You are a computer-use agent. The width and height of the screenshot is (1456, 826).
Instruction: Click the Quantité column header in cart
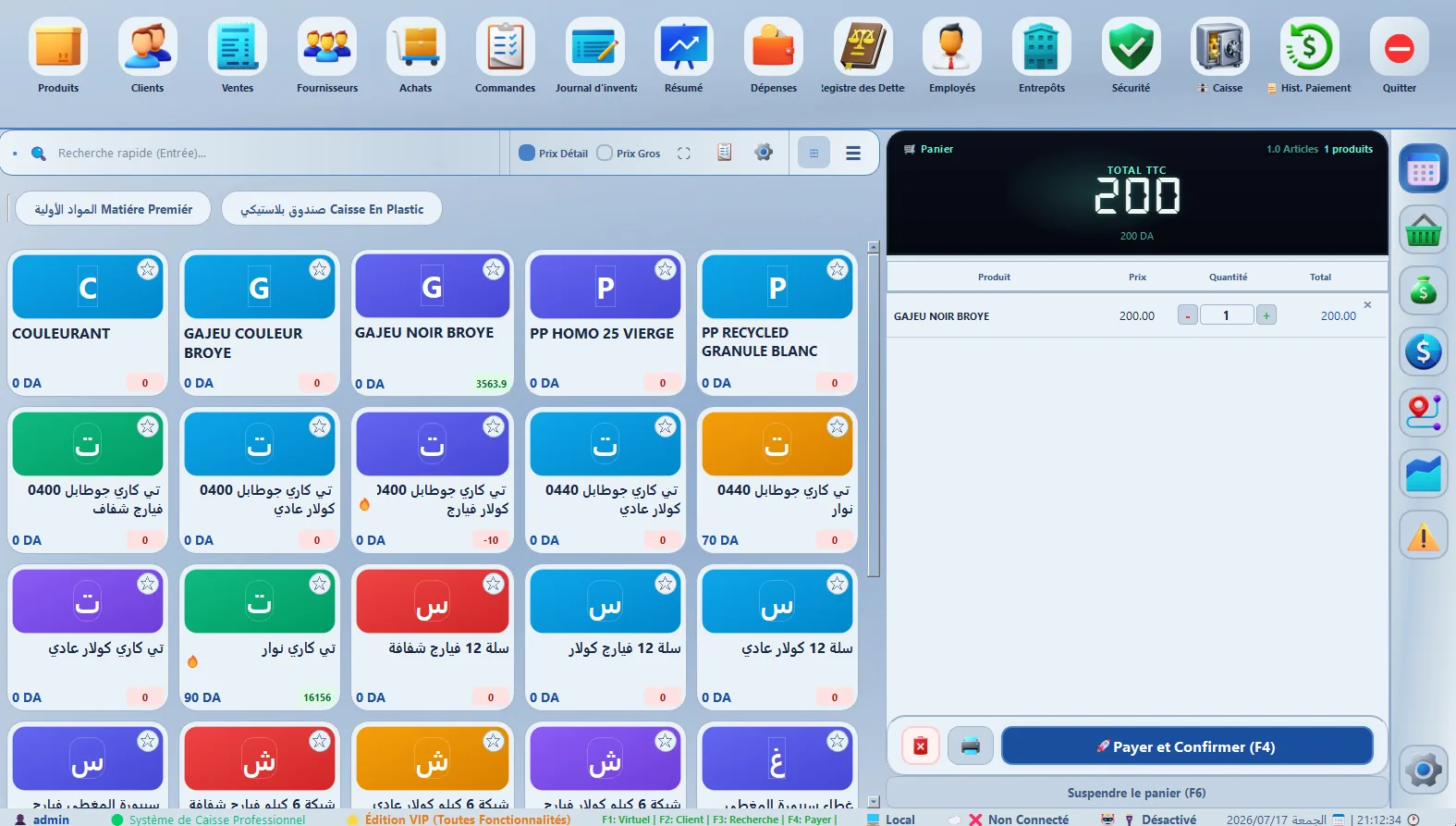pyautogui.click(x=1228, y=277)
